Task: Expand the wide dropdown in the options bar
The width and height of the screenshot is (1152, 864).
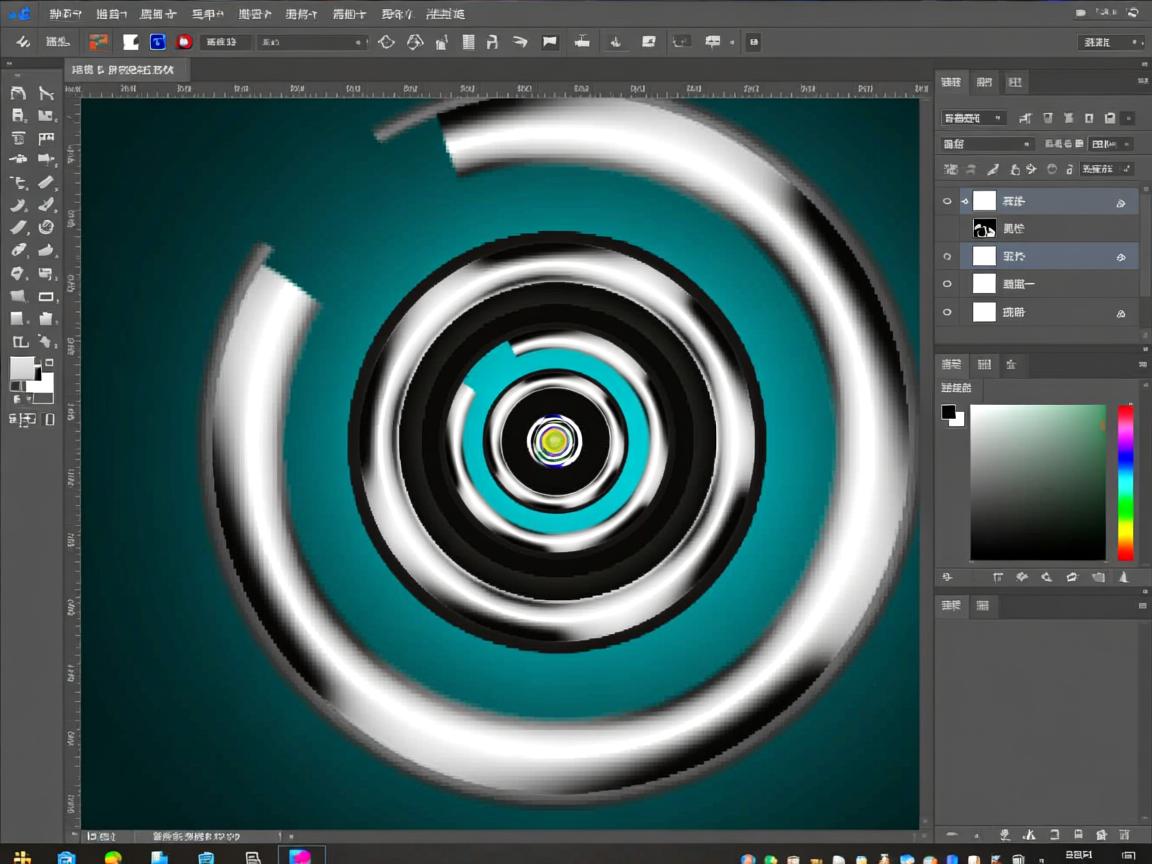Action: click(312, 42)
